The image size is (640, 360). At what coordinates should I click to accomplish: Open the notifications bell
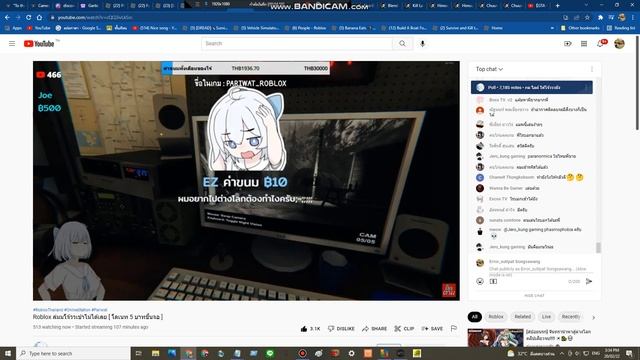click(601, 43)
